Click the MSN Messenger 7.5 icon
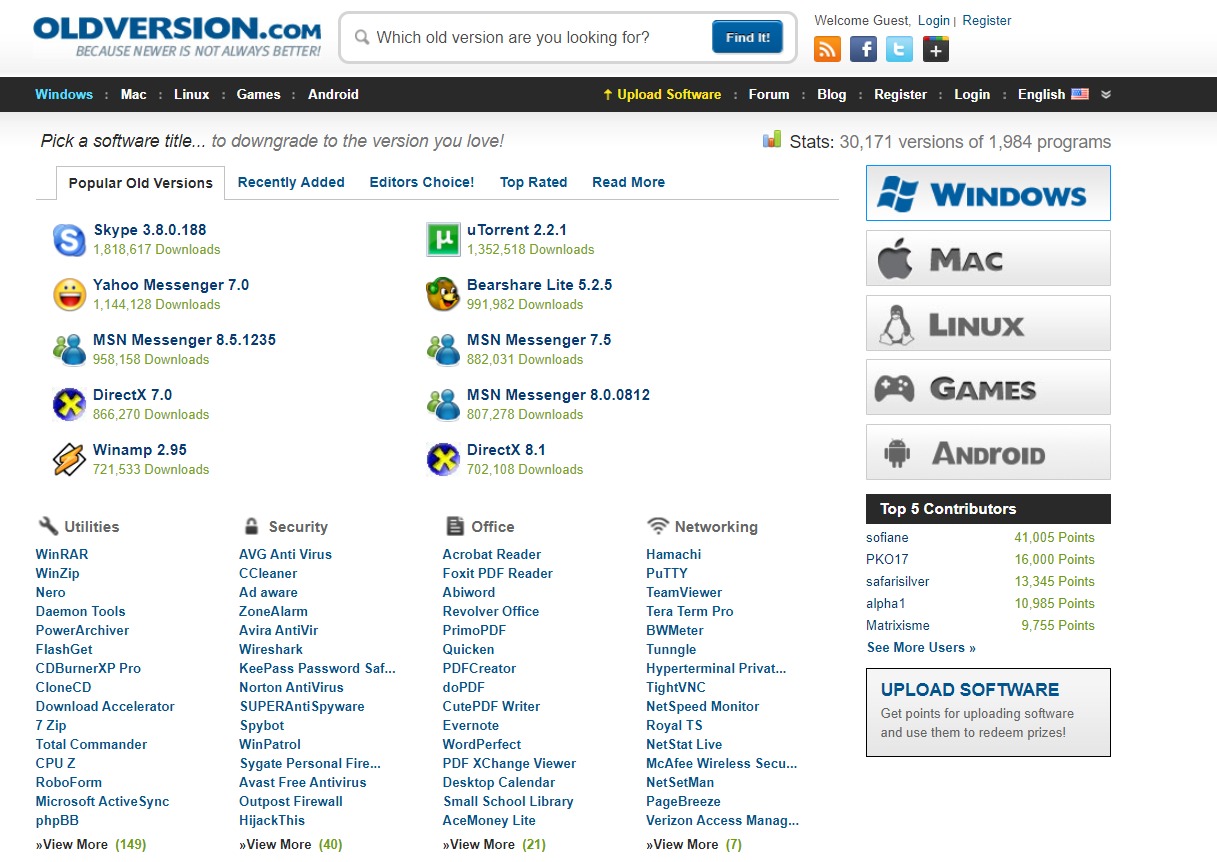Image resolution: width=1217 pixels, height=862 pixels. [x=443, y=350]
